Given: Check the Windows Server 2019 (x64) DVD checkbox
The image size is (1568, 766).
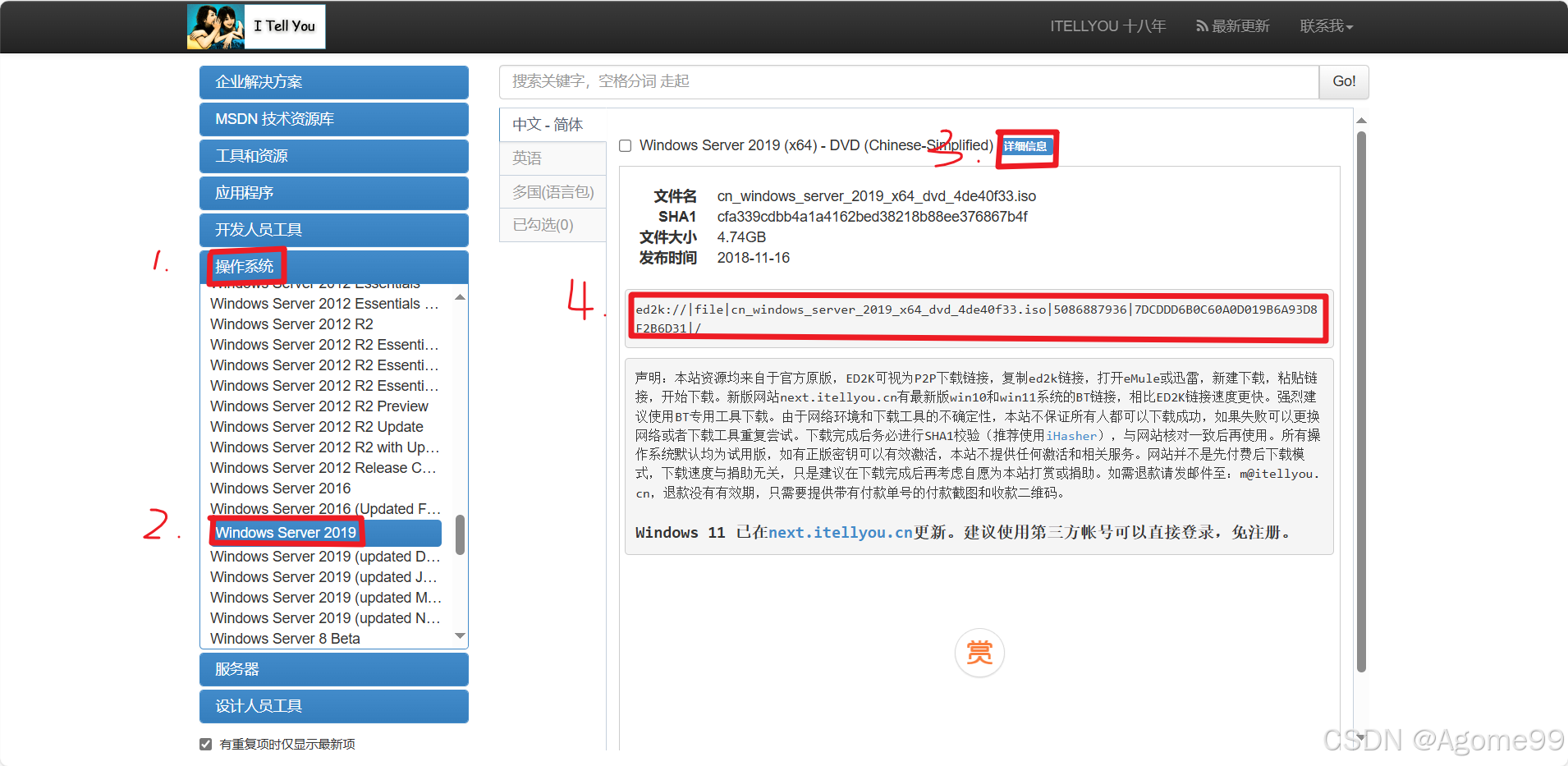Looking at the screenshot, I should click(625, 146).
